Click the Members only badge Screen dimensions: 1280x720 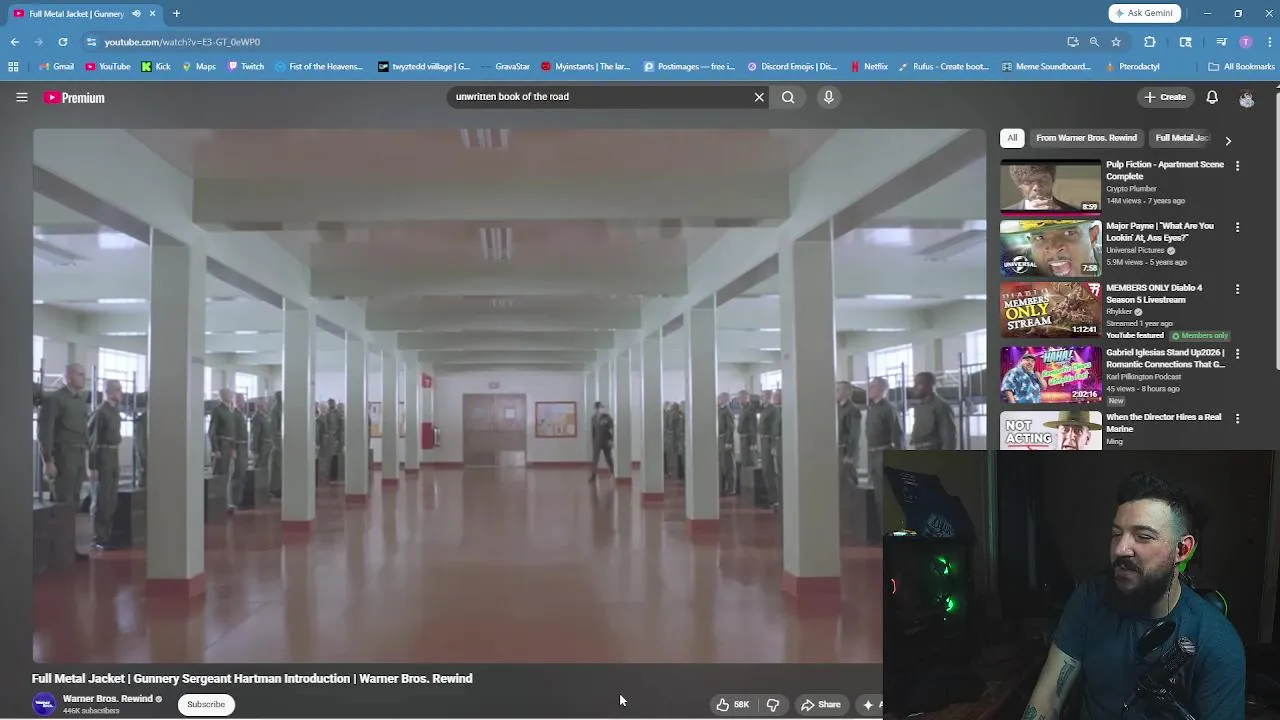[x=1199, y=336]
